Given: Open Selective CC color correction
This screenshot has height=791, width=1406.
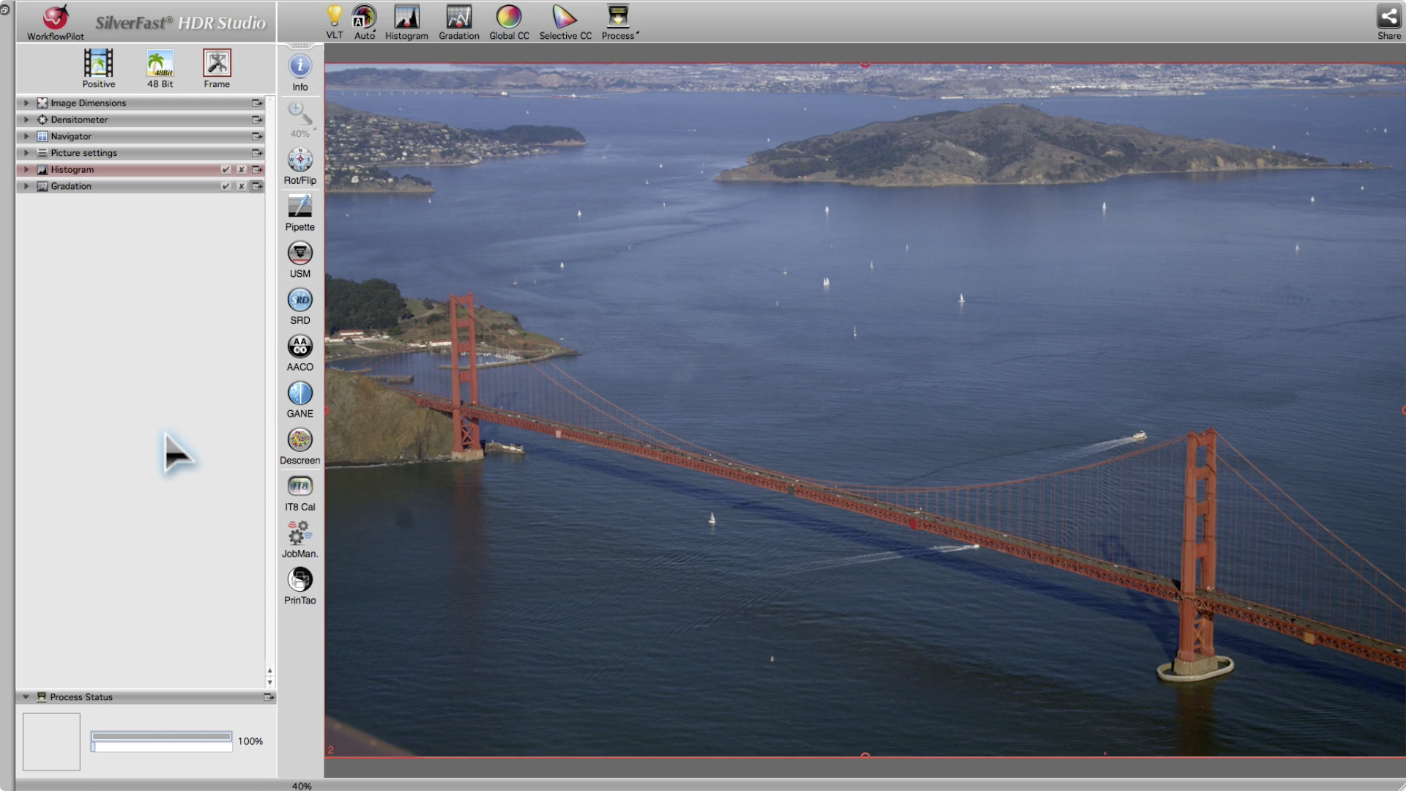Looking at the screenshot, I should [565, 17].
